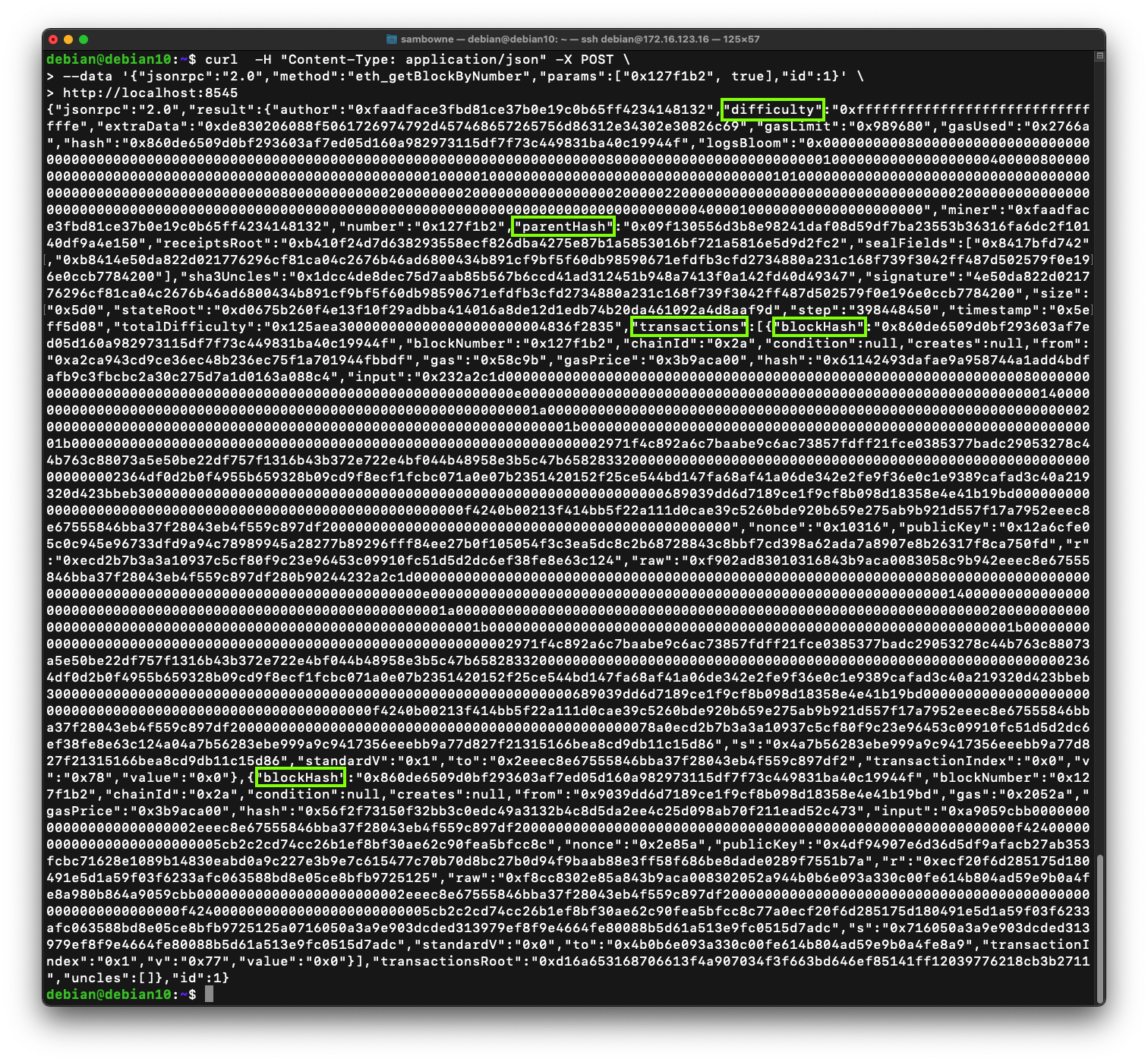Viewport: 1148px width, 1062px height.
Task: Zoom the Terminal window with the green button
Action: (x=84, y=39)
